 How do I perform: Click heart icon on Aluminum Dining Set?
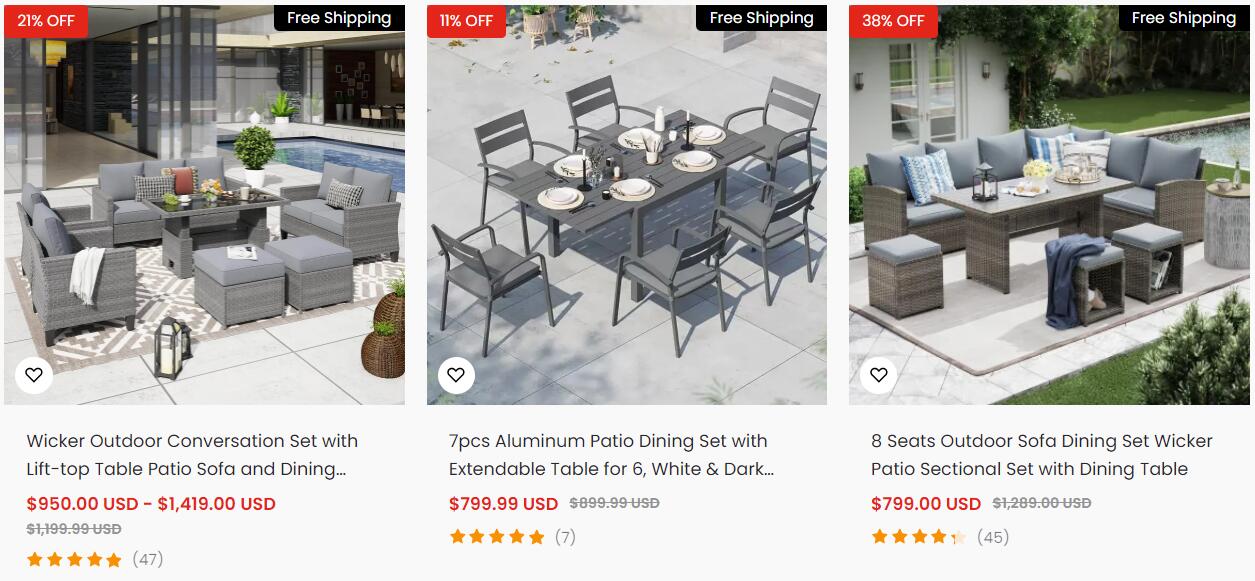pos(456,375)
